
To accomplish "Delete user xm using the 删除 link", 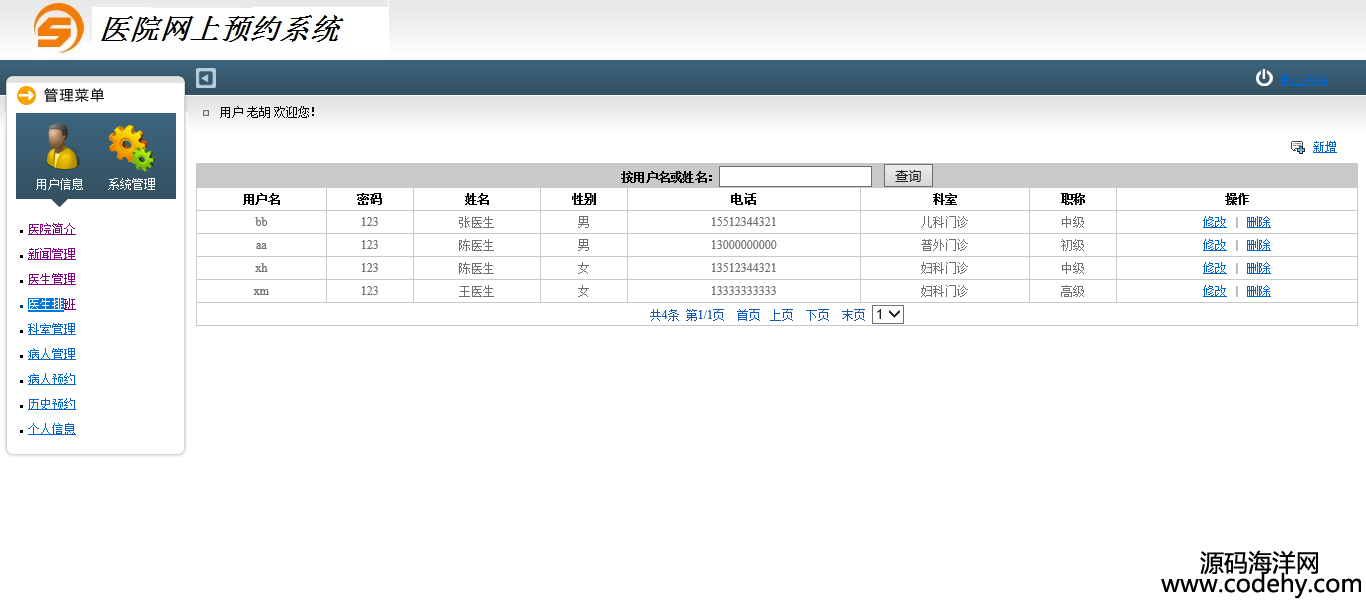I will pyautogui.click(x=1258, y=291).
